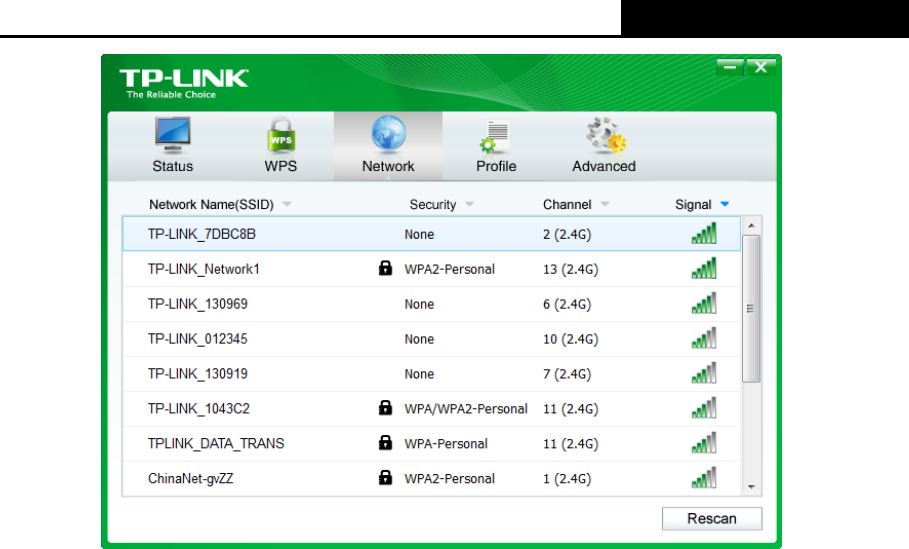Toggle Signal column sort arrow
Screen dimensions: 909x549
pyautogui.click(x=725, y=204)
